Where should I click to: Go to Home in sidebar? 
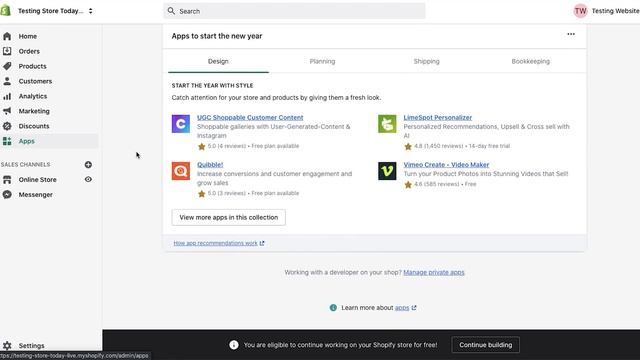tap(28, 36)
